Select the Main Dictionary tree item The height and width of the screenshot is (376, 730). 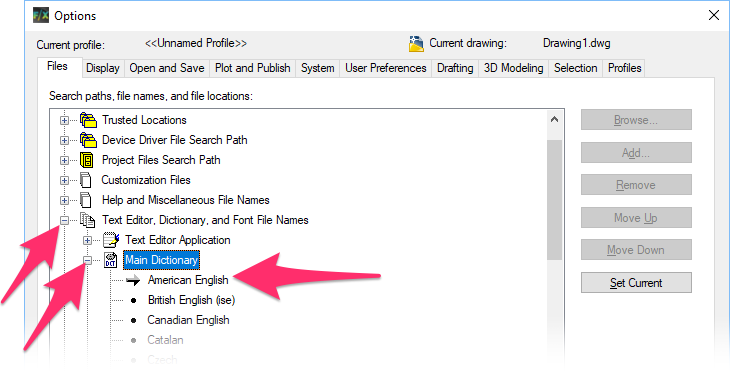tap(162, 260)
